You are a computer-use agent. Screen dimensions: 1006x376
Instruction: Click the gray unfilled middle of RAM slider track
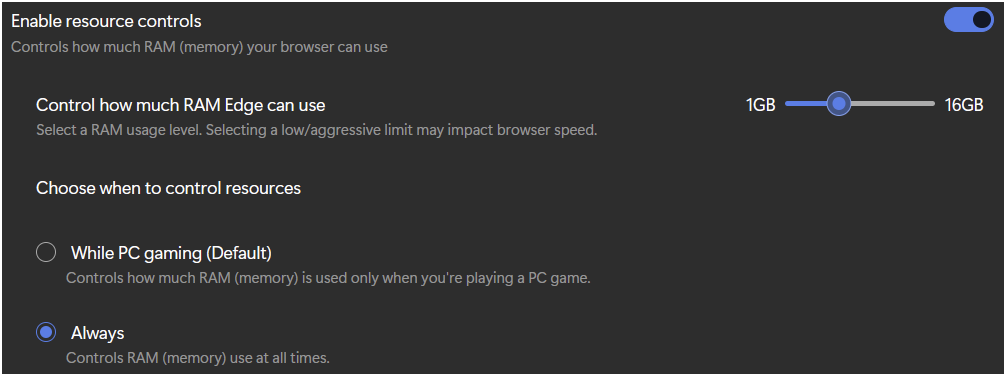[x=892, y=103]
